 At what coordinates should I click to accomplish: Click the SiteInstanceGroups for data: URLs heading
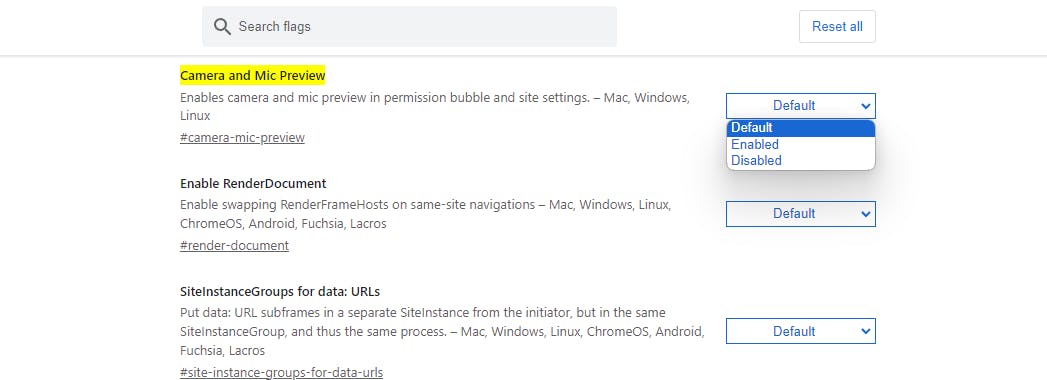click(280, 292)
